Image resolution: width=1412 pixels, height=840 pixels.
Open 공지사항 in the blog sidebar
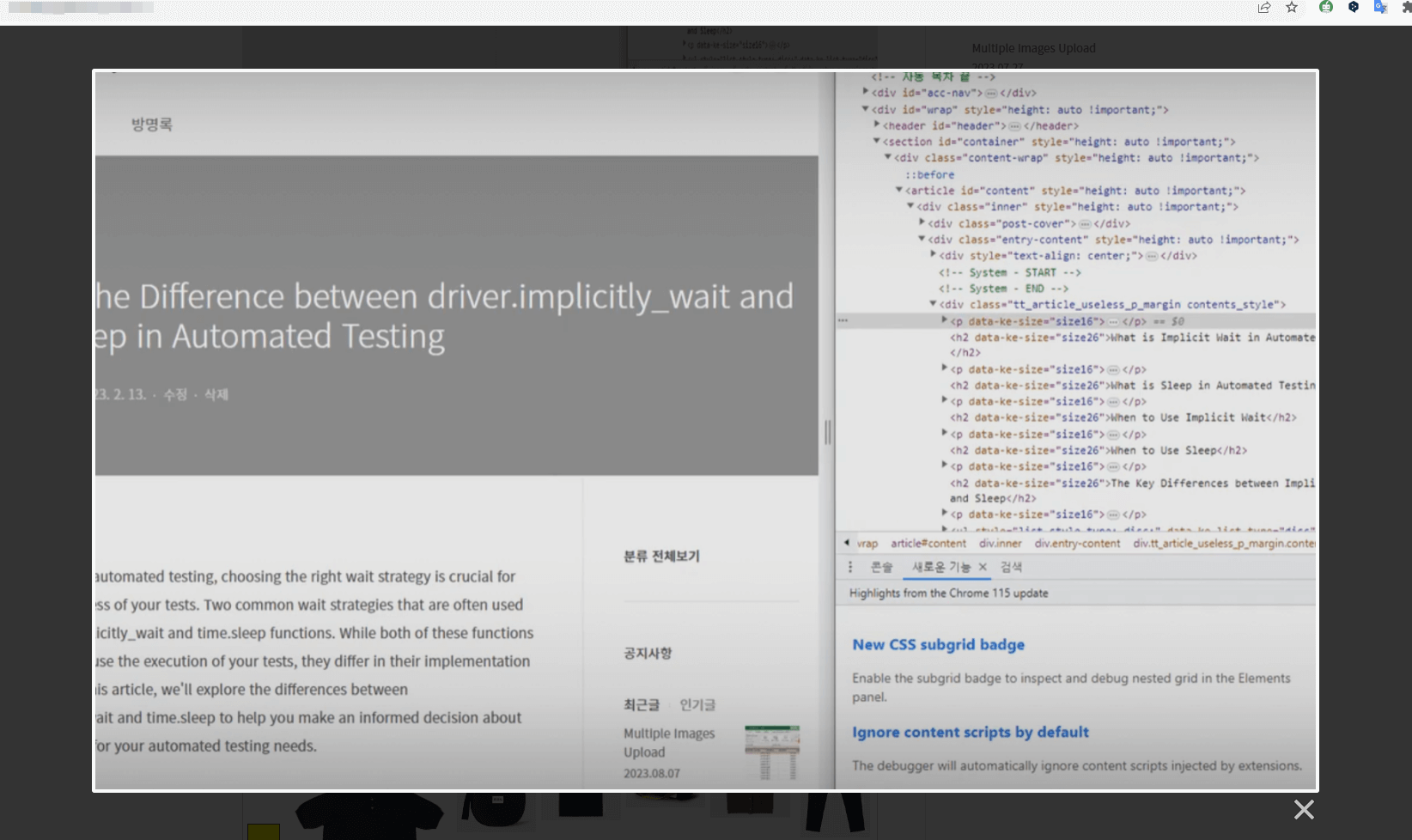coord(648,654)
